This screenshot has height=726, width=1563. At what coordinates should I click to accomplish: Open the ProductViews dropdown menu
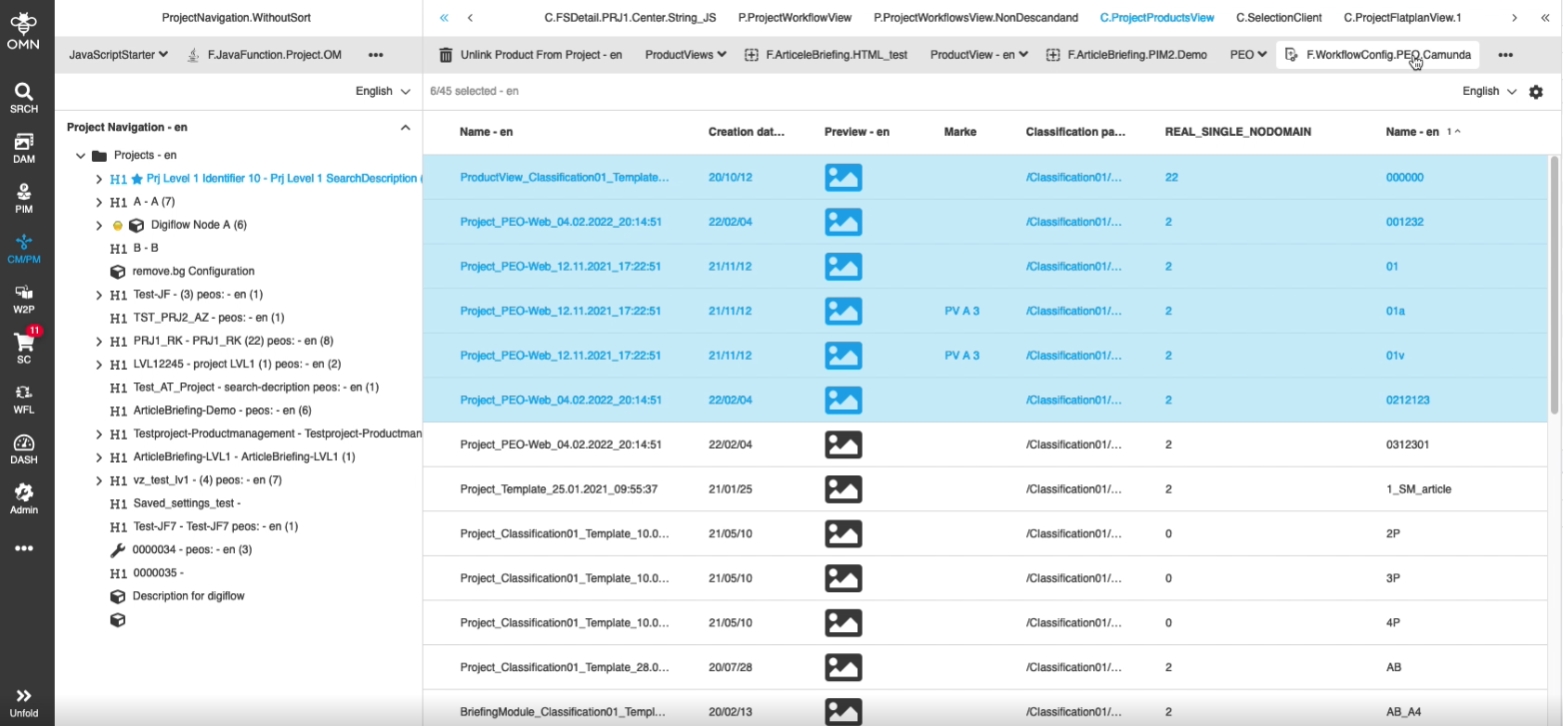(x=685, y=55)
